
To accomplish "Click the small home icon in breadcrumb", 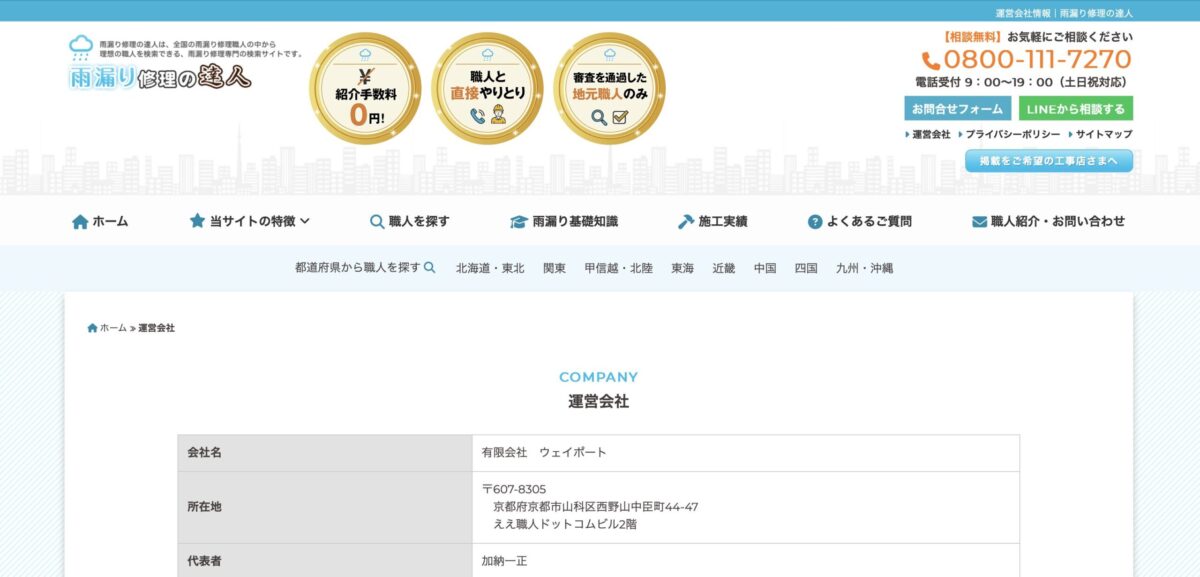I will 92,328.
